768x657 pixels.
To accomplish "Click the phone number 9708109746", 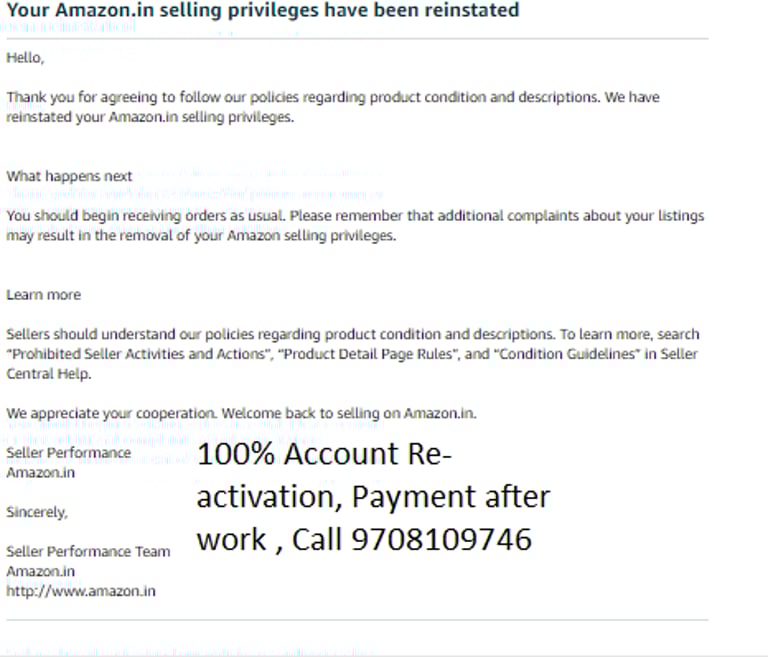I will coord(441,539).
